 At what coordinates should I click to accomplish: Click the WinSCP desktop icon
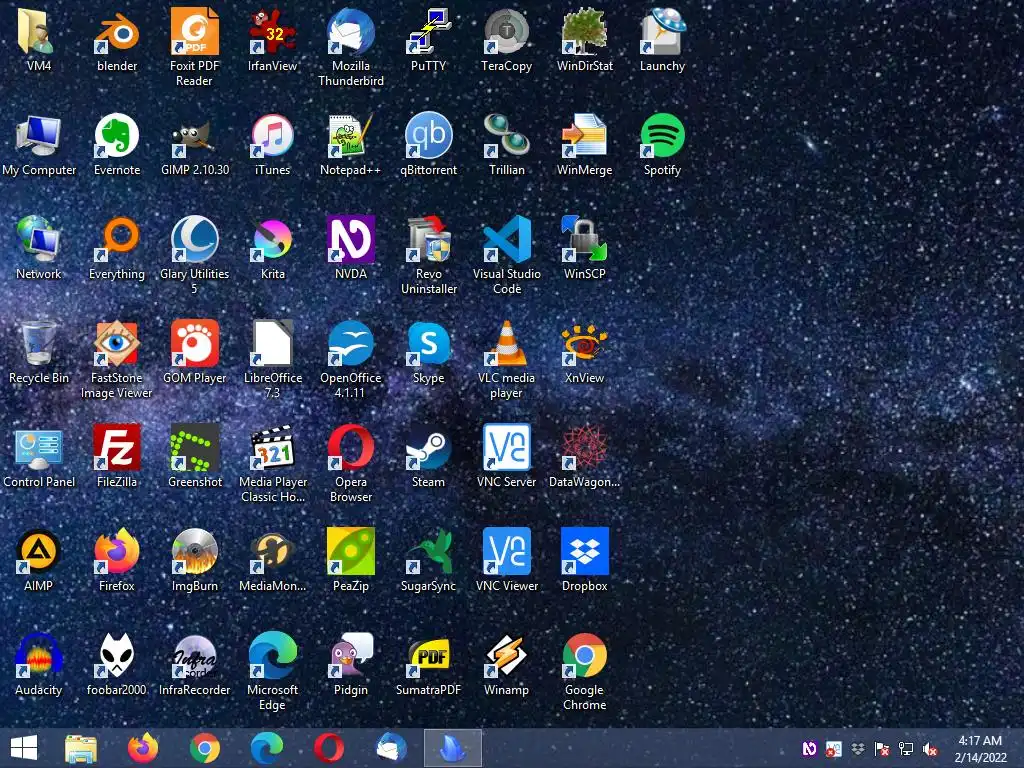pyautogui.click(x=584, y=239)
